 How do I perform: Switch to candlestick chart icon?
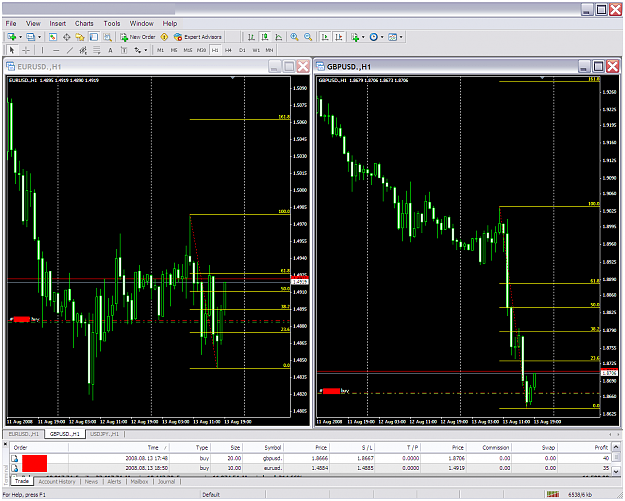click(x=265, y=37)
